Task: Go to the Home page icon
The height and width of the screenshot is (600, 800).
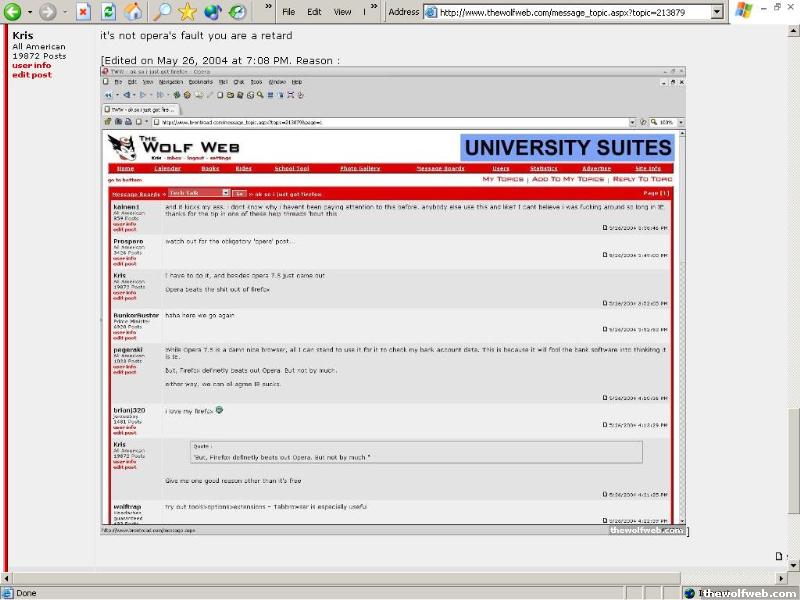Action: pos(133,12)
